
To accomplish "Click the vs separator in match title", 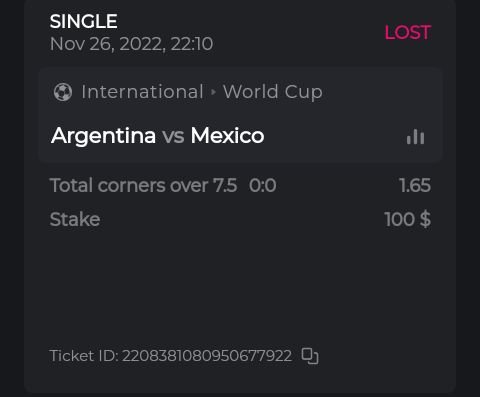I will 173,136.
